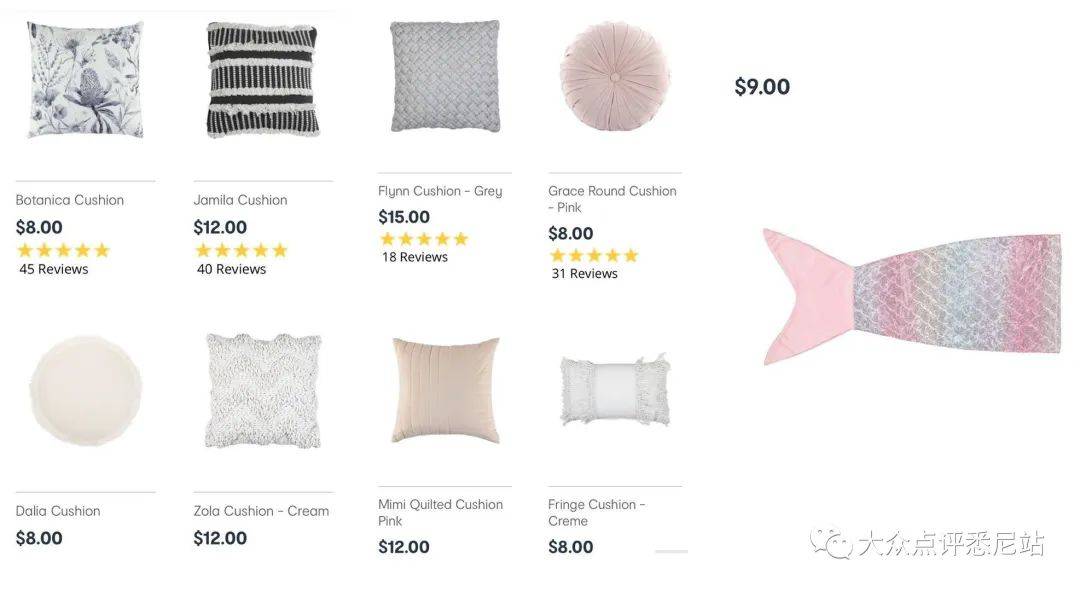The height and width of the screenshot is (591, 1080).
Task: Click the Dalia Cushion title link
Action: [x=58, y=511]
